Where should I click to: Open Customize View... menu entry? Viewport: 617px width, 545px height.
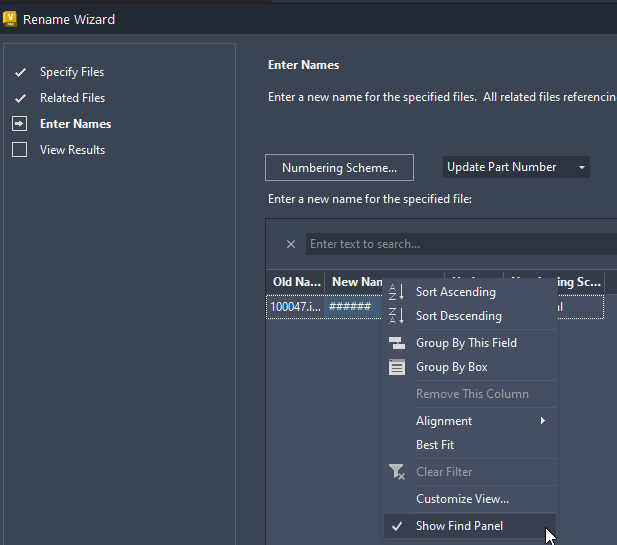click(x=470, y=499)
